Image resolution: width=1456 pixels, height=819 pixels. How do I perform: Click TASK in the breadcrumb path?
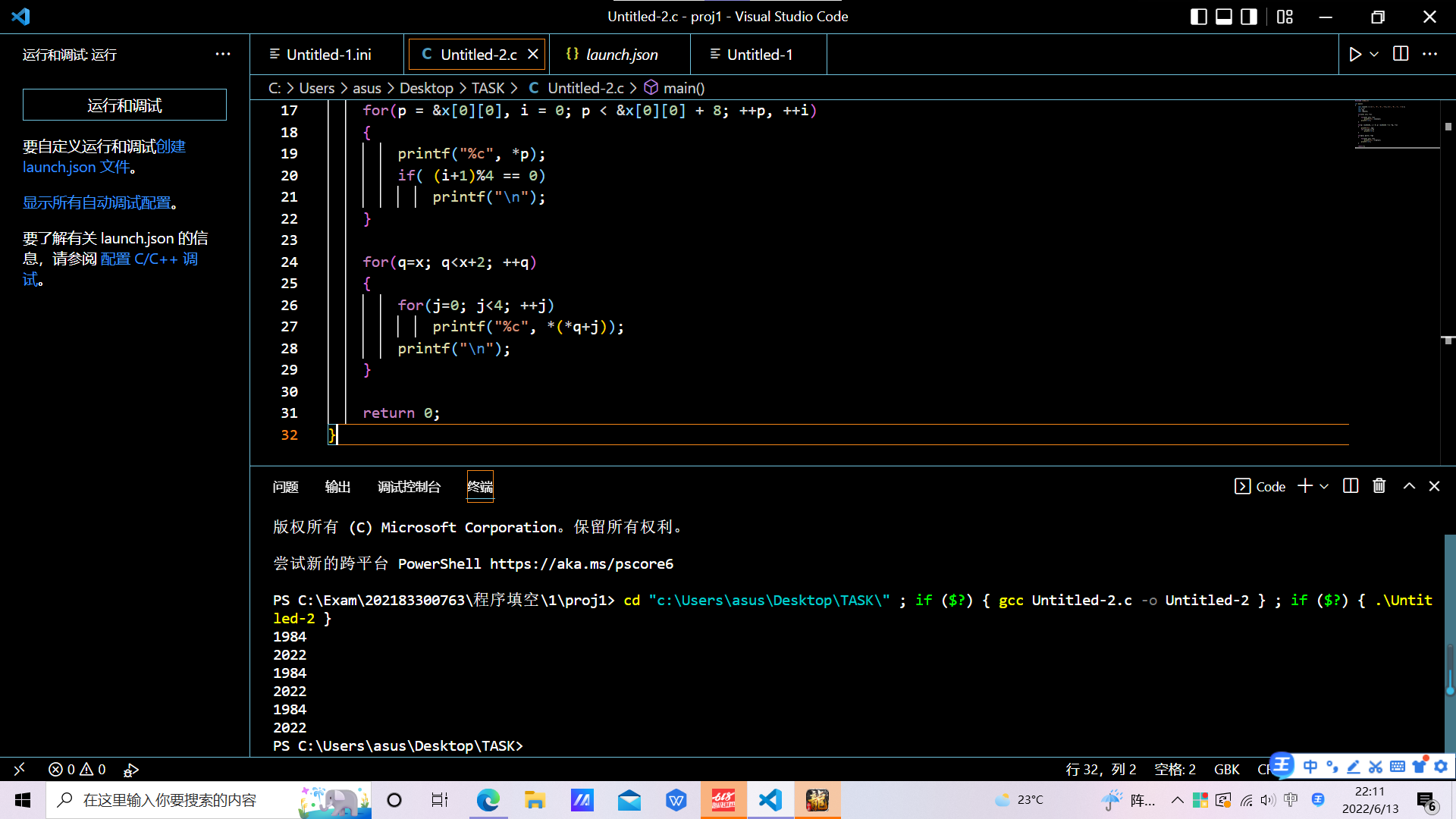488,88
